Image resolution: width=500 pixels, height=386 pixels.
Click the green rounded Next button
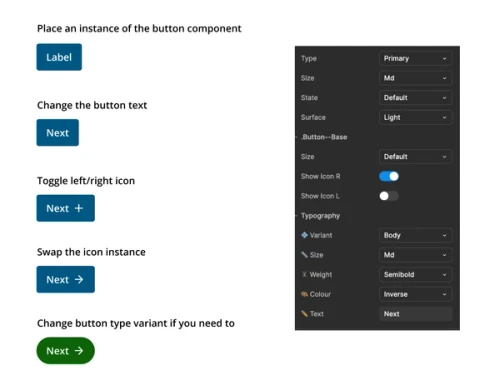click(65, 351)
